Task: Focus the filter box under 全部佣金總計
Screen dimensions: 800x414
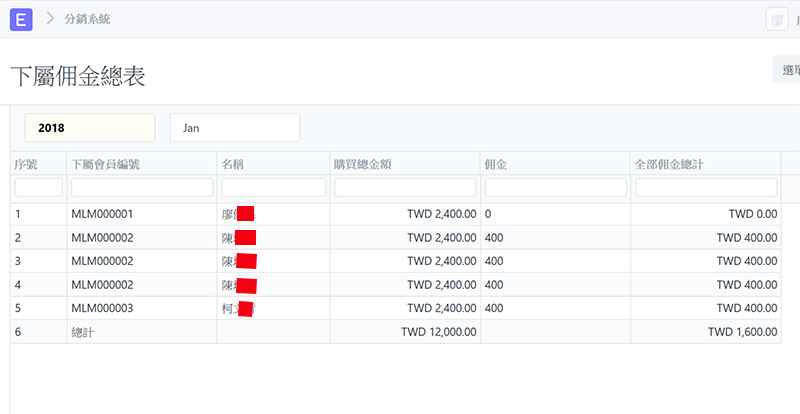Action: click(706, 187)
